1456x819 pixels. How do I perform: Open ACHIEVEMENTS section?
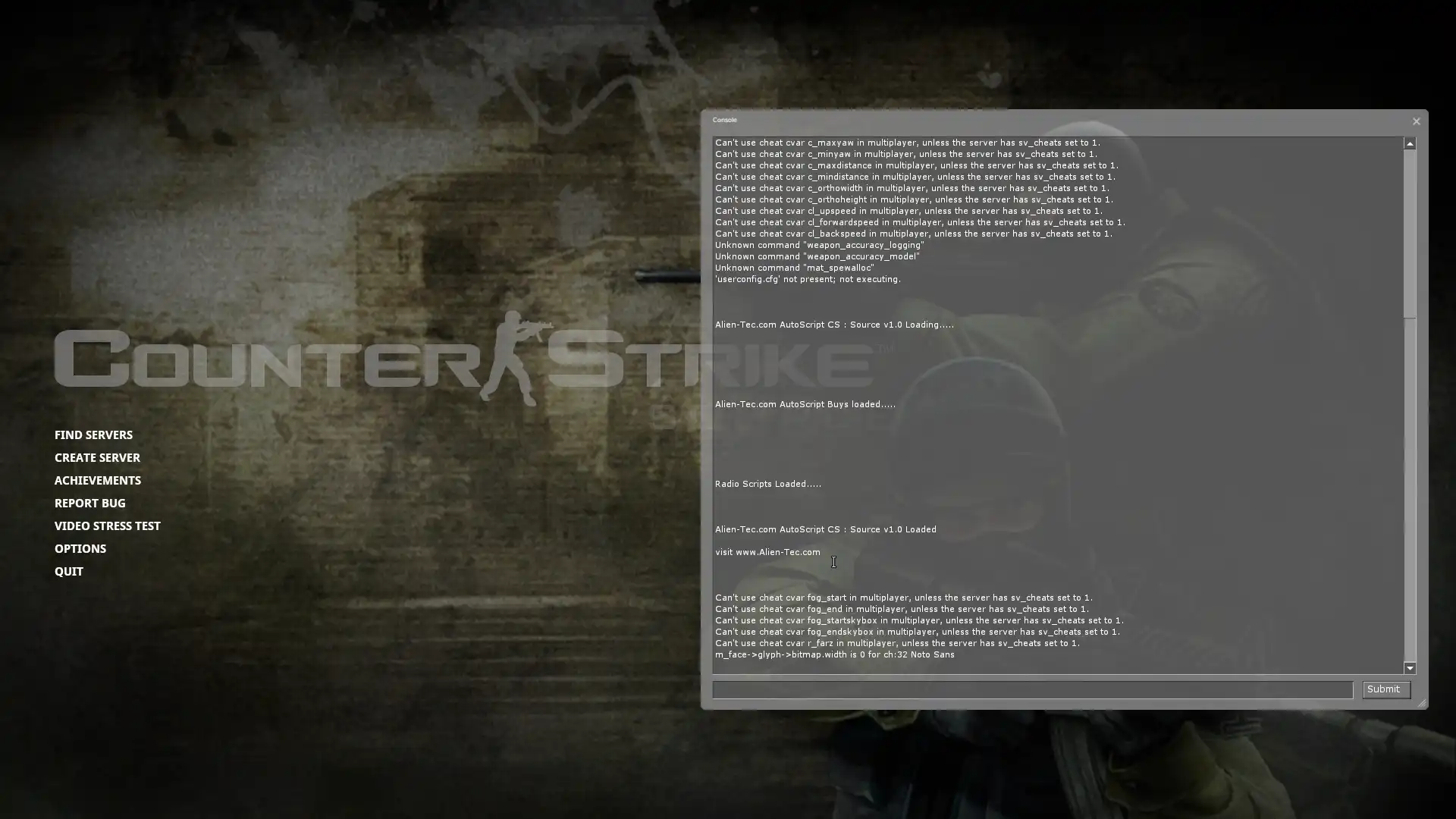(98, 480)
